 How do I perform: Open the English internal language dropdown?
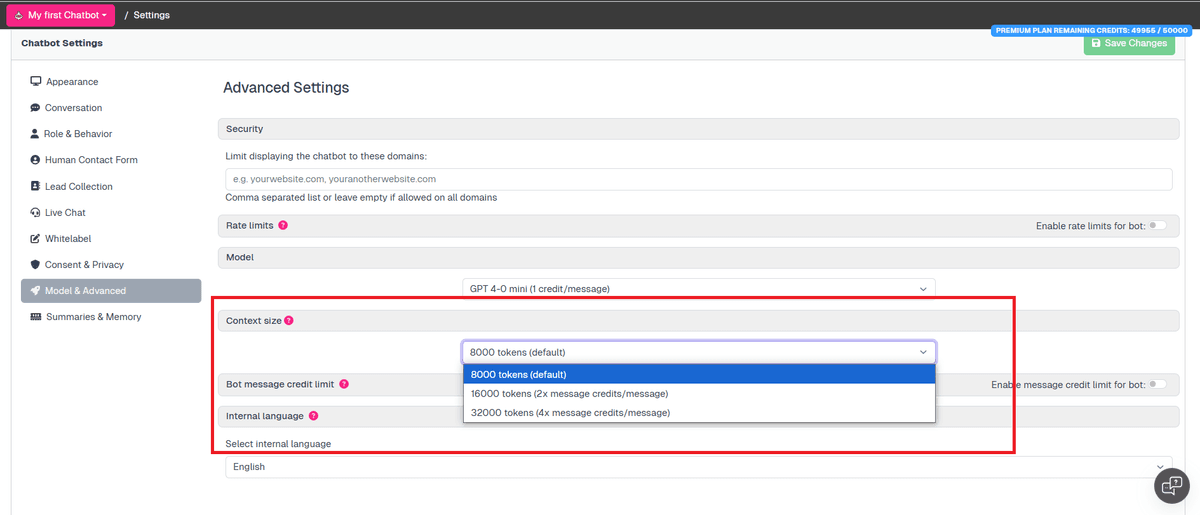pos(698,467)
